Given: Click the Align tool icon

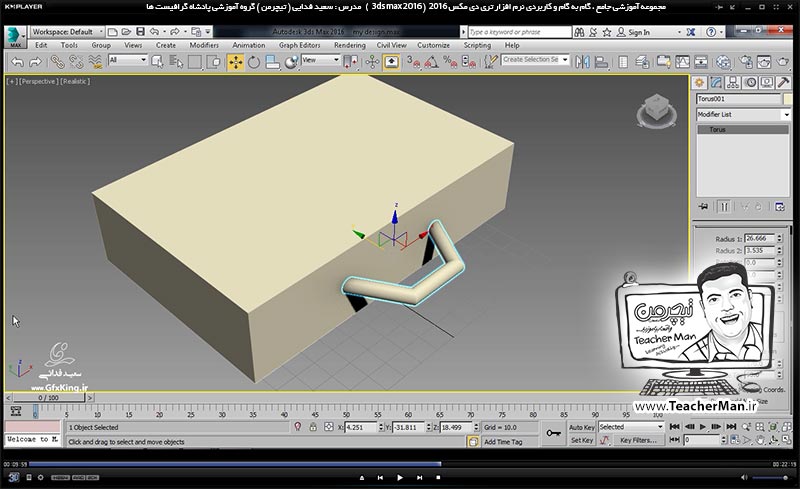Looking at the screenshot, I should (602, 62).
